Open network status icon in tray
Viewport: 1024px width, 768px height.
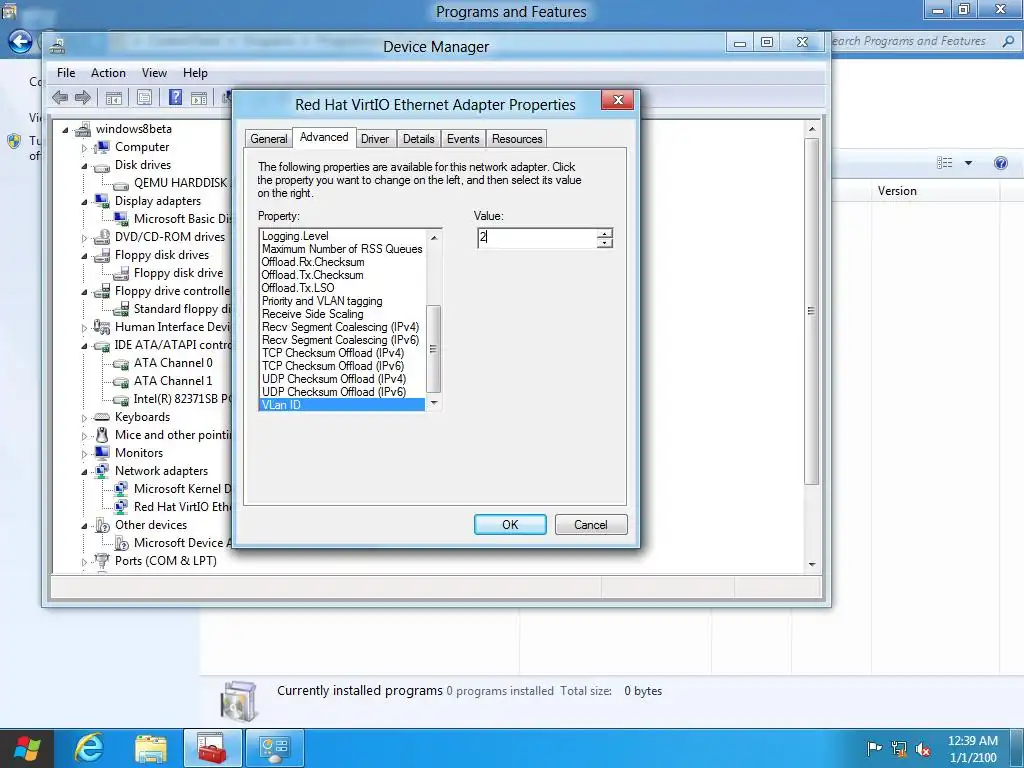click(x=899, y=749)
